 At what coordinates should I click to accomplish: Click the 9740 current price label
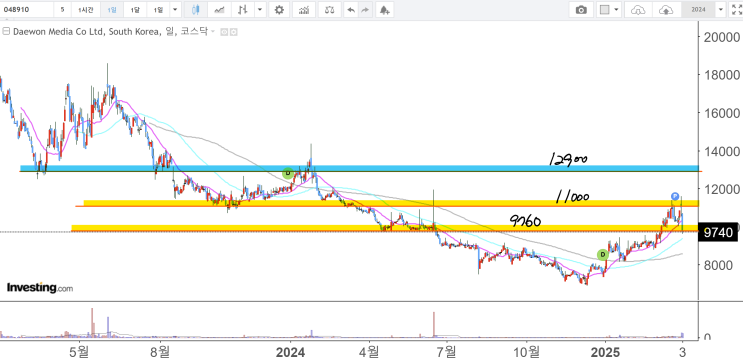(x=718, y=232)
